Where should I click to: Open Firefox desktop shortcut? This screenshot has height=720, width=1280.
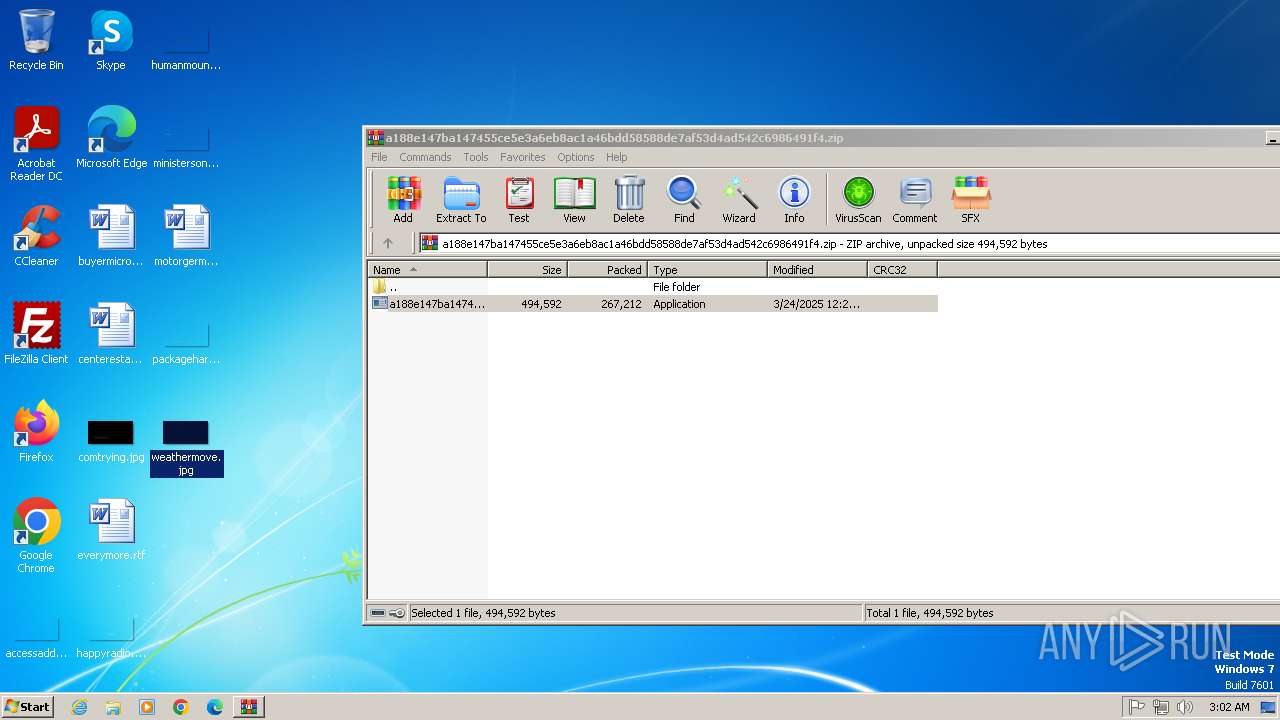click(x=36, y=432)
